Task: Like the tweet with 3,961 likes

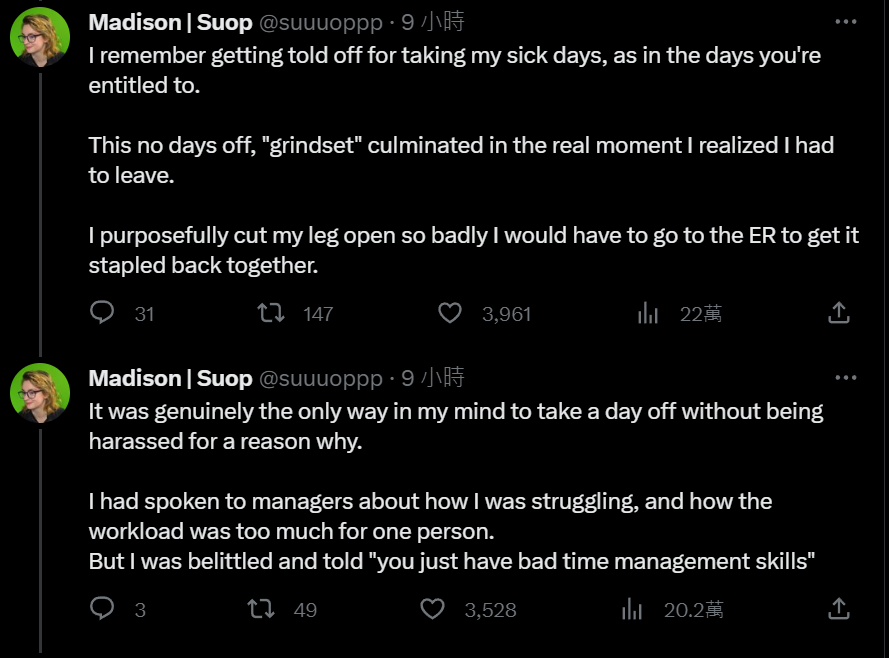Action: pyautogui.click(x=450, y=313)
